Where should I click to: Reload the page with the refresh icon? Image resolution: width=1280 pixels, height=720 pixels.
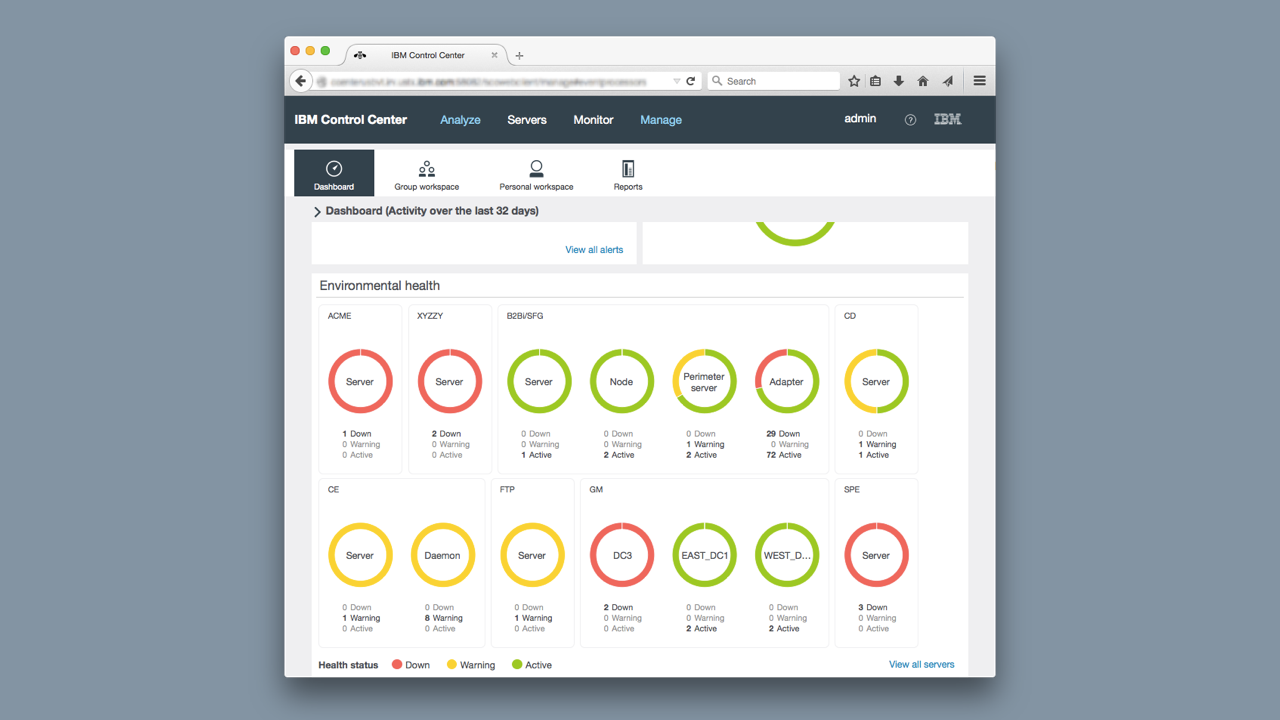[x=690, y=80]
